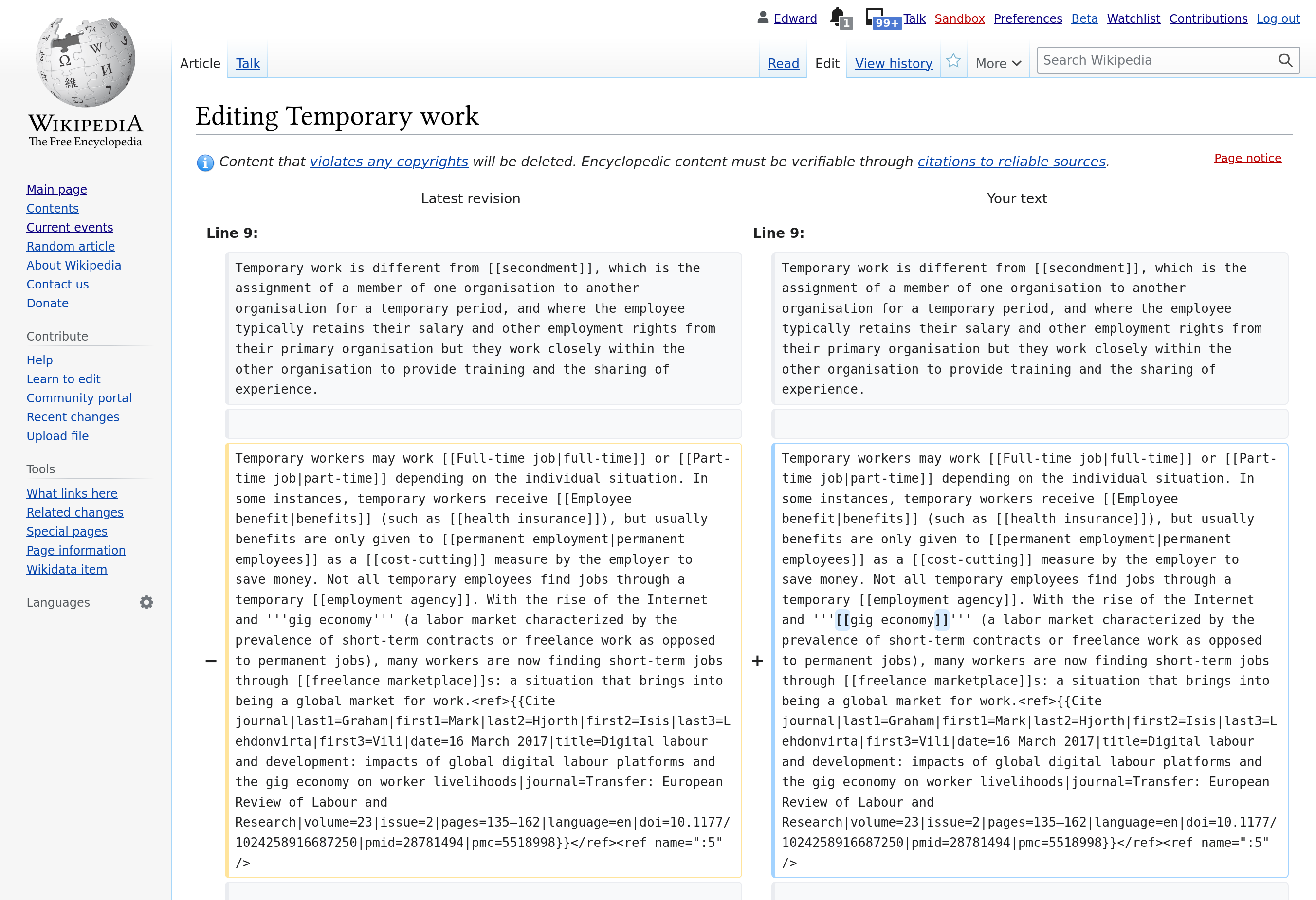
Task: Switch to the Talk tab
Action: (248, 63)
